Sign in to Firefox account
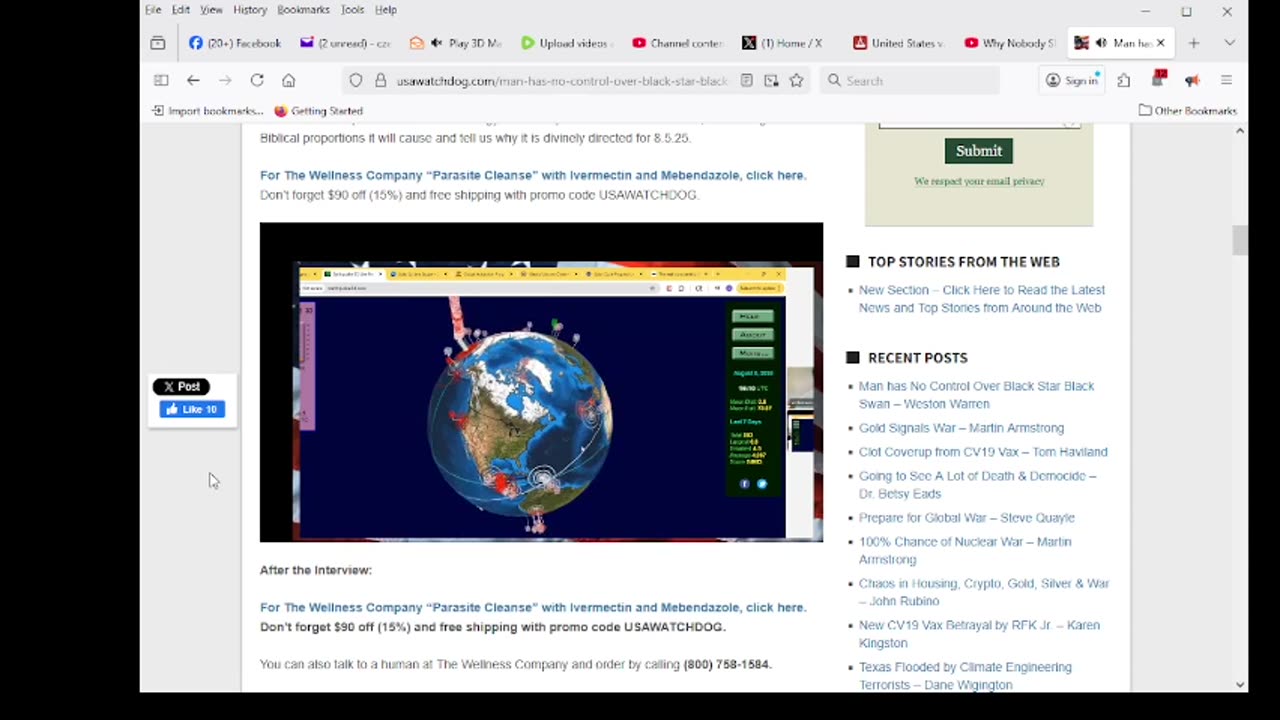 tap(1073, 81)
